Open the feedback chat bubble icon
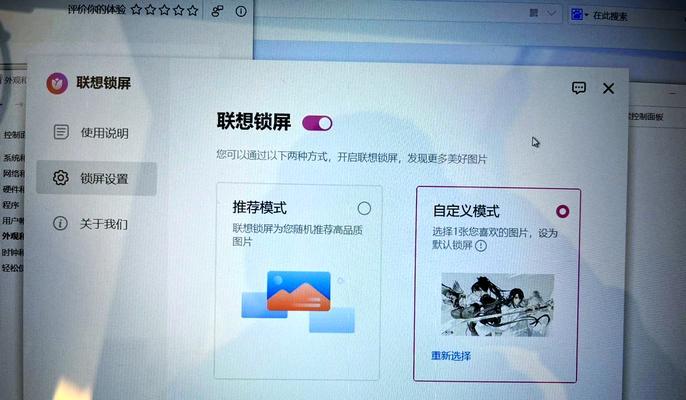 pos(578,88)
